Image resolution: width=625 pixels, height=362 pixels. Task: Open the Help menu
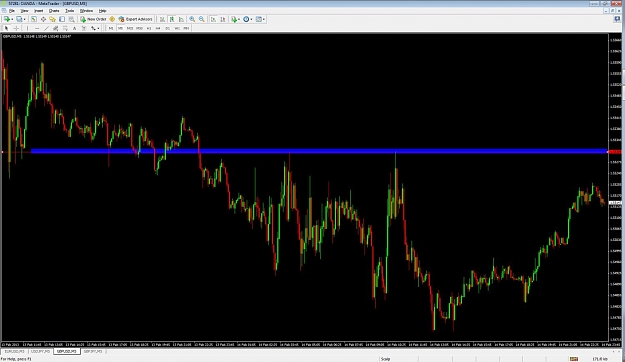pos(102,11)
